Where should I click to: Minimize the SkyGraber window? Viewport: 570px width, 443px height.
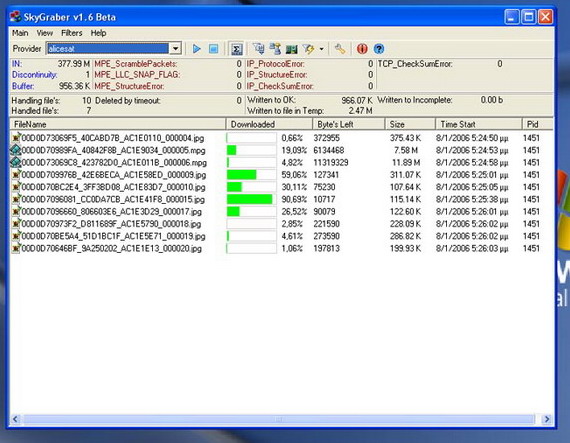coord(511,17)
